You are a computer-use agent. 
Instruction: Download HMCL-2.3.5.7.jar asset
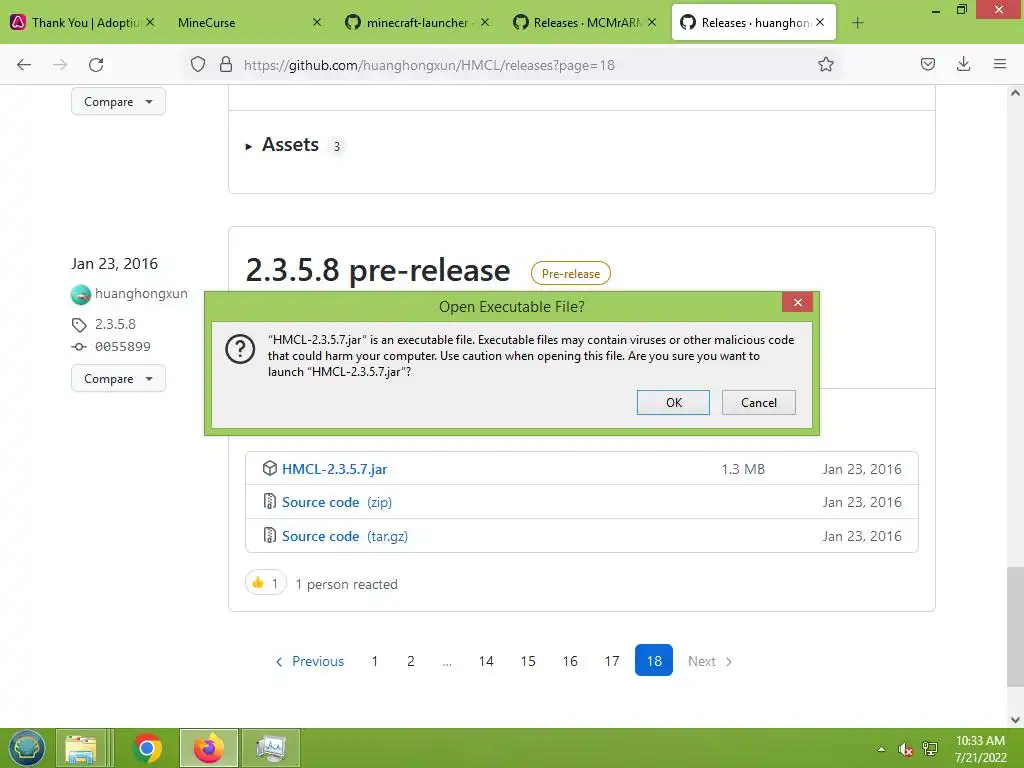pos(334,469)
